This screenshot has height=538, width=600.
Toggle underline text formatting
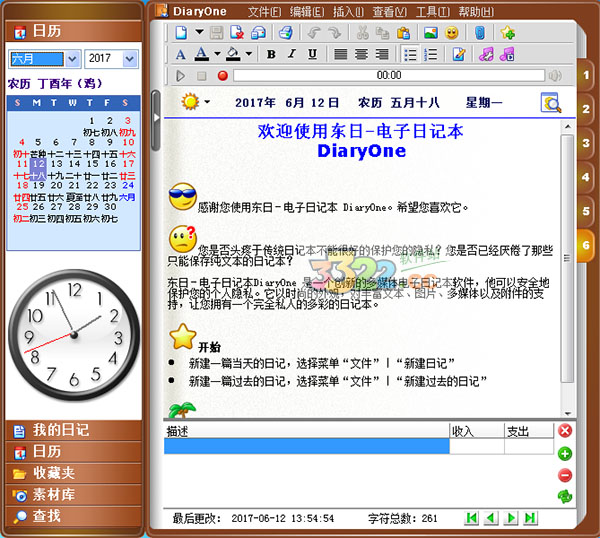[310, 54]
